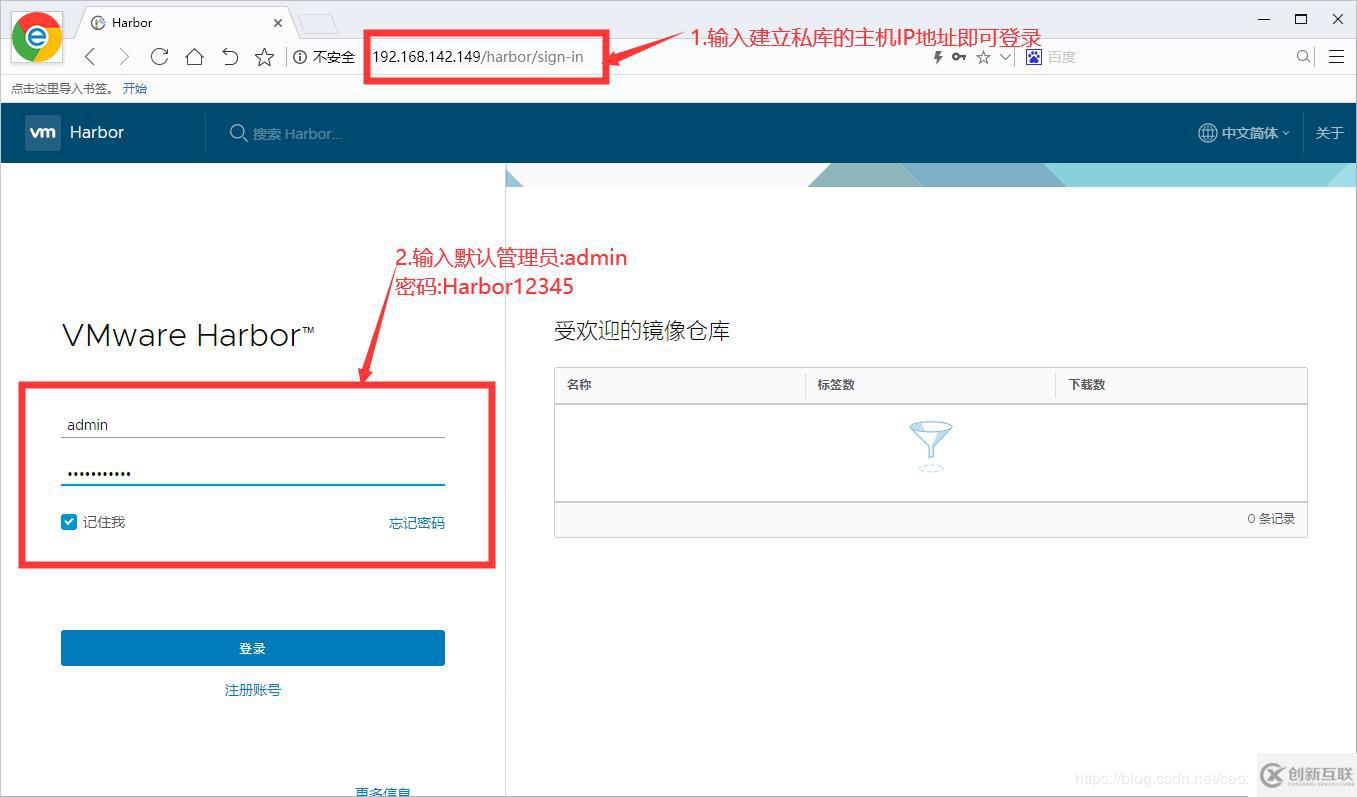1357x797 pixels.
Task: Click the Baidu paw search engine icon
Action: click(1032, 56)
